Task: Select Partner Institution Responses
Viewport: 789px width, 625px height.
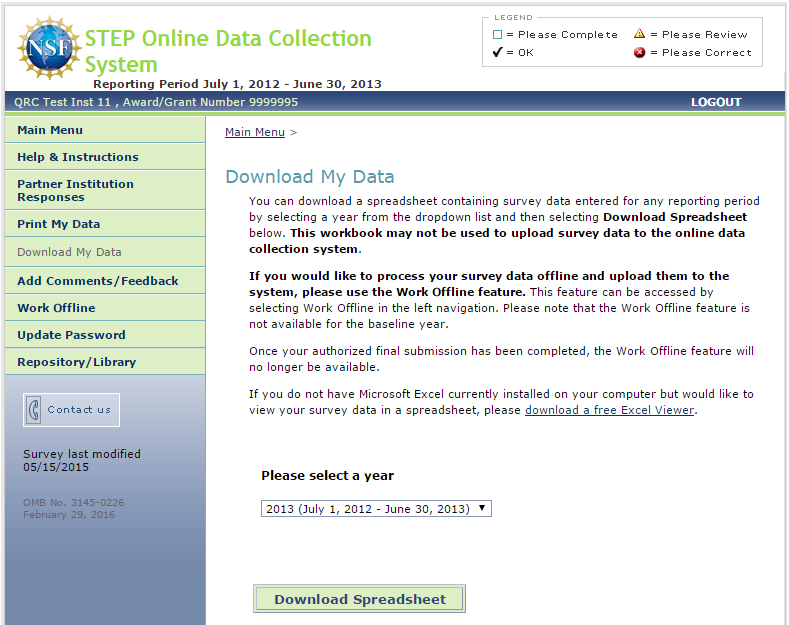Action: click(x=75, y=190)
